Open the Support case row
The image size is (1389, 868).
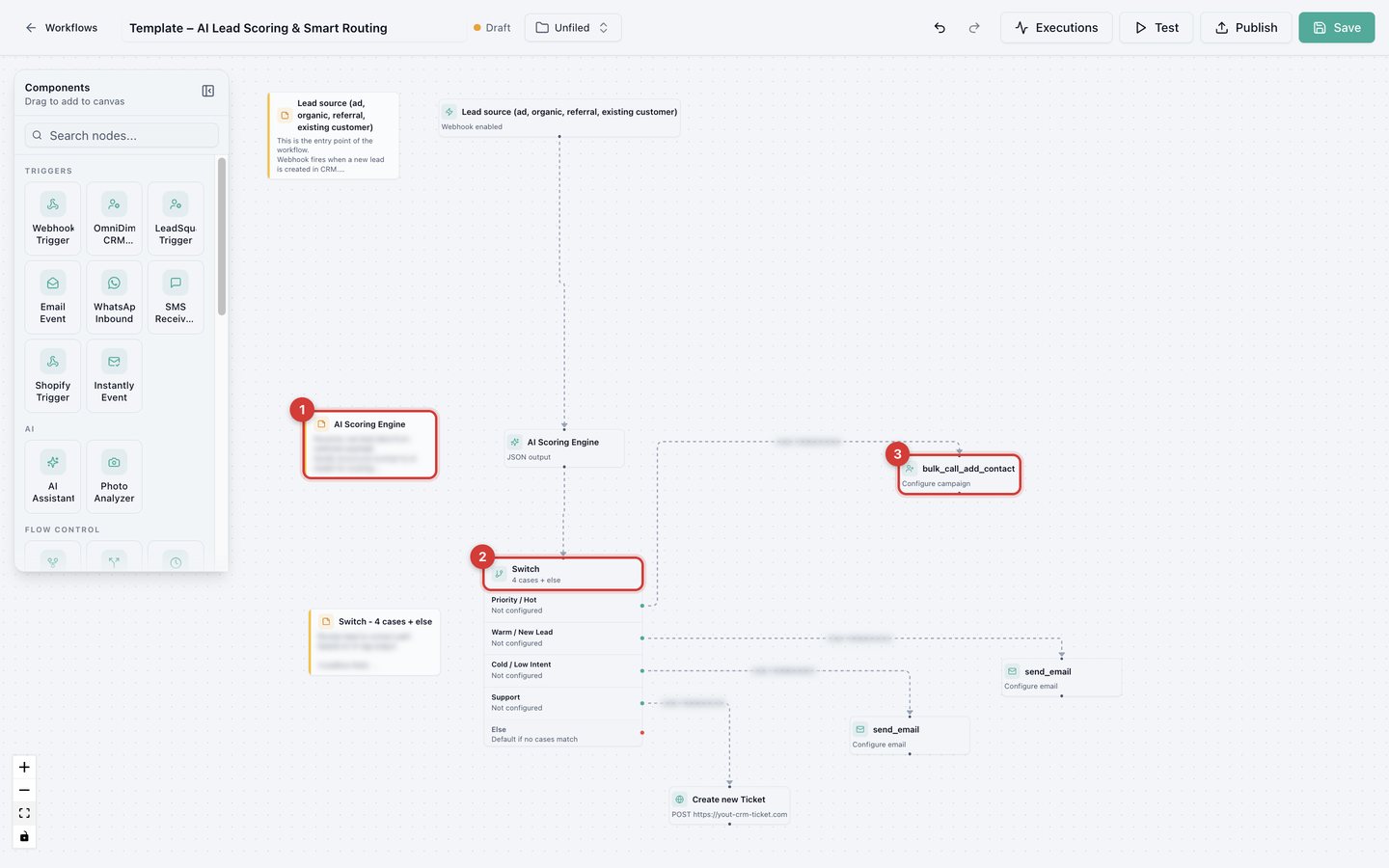point(563,702)
